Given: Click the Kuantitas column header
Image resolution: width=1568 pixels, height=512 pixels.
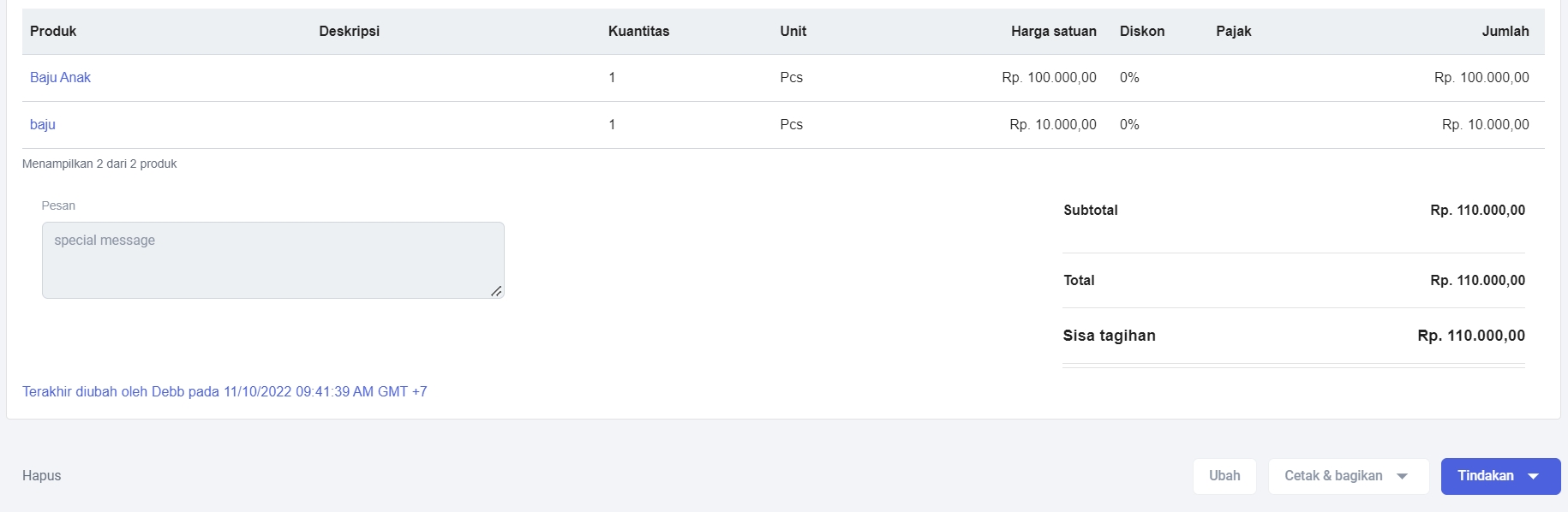Looking at the screenshot, I should tap(639, 31).
